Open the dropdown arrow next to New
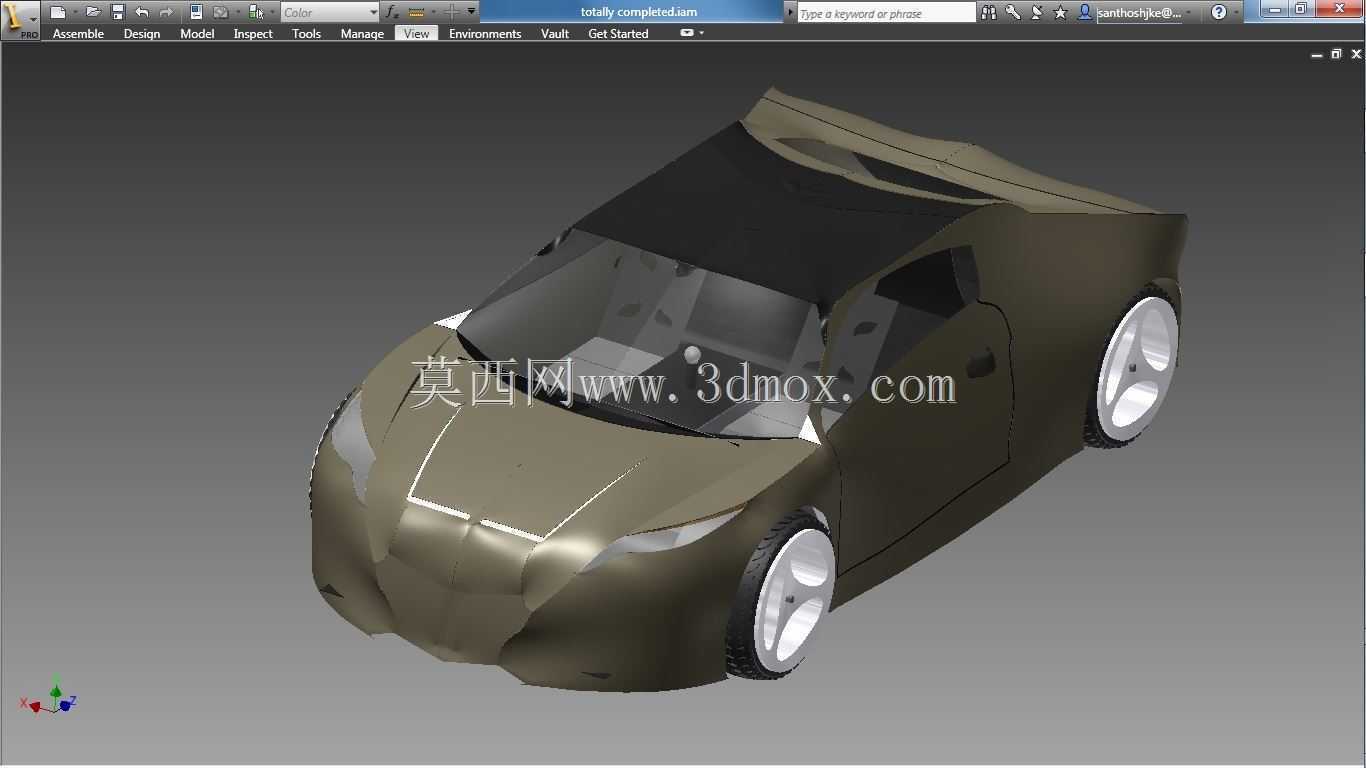The image size is (1366, 768). [75, 13]
